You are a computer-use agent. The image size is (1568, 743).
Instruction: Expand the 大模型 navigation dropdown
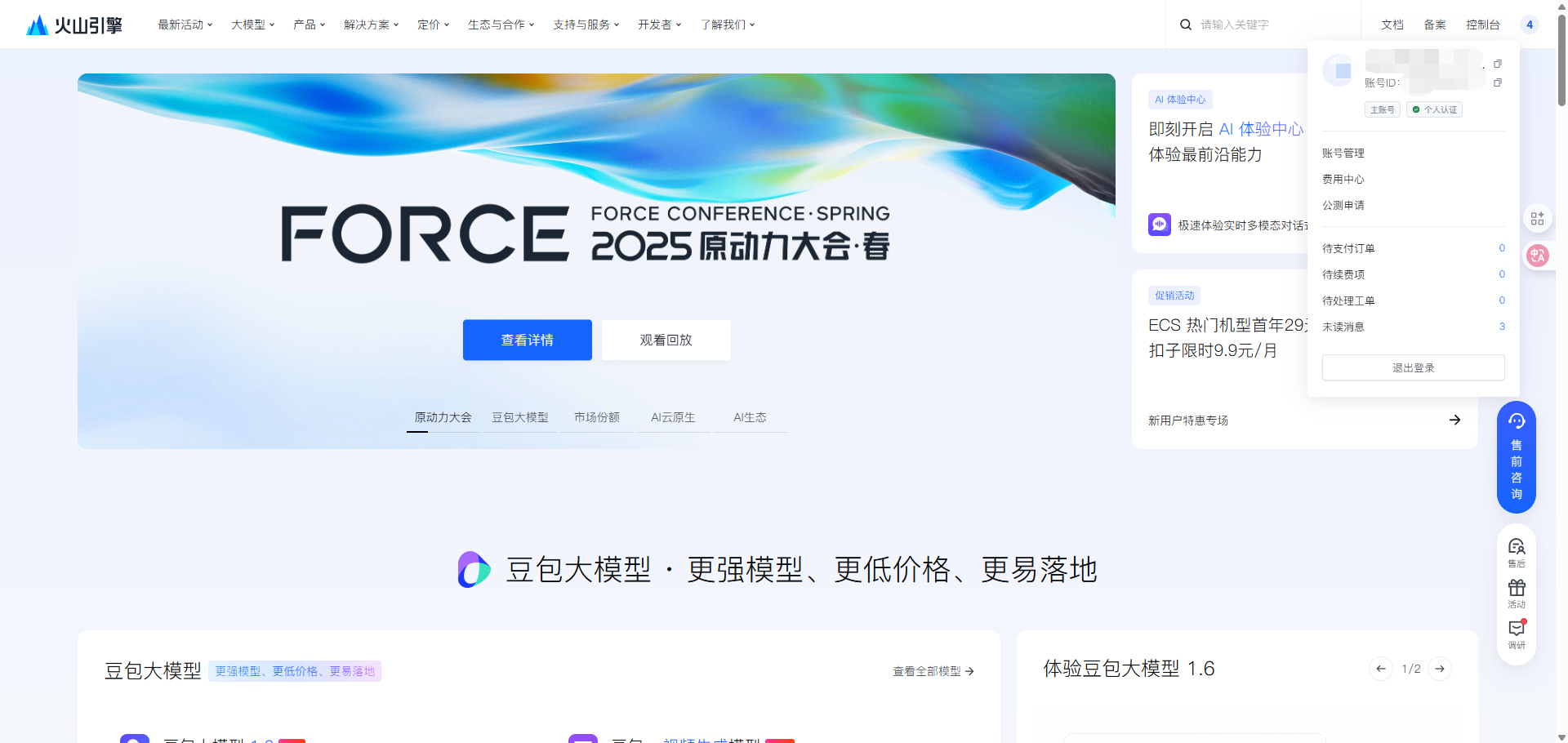[252, 24]
